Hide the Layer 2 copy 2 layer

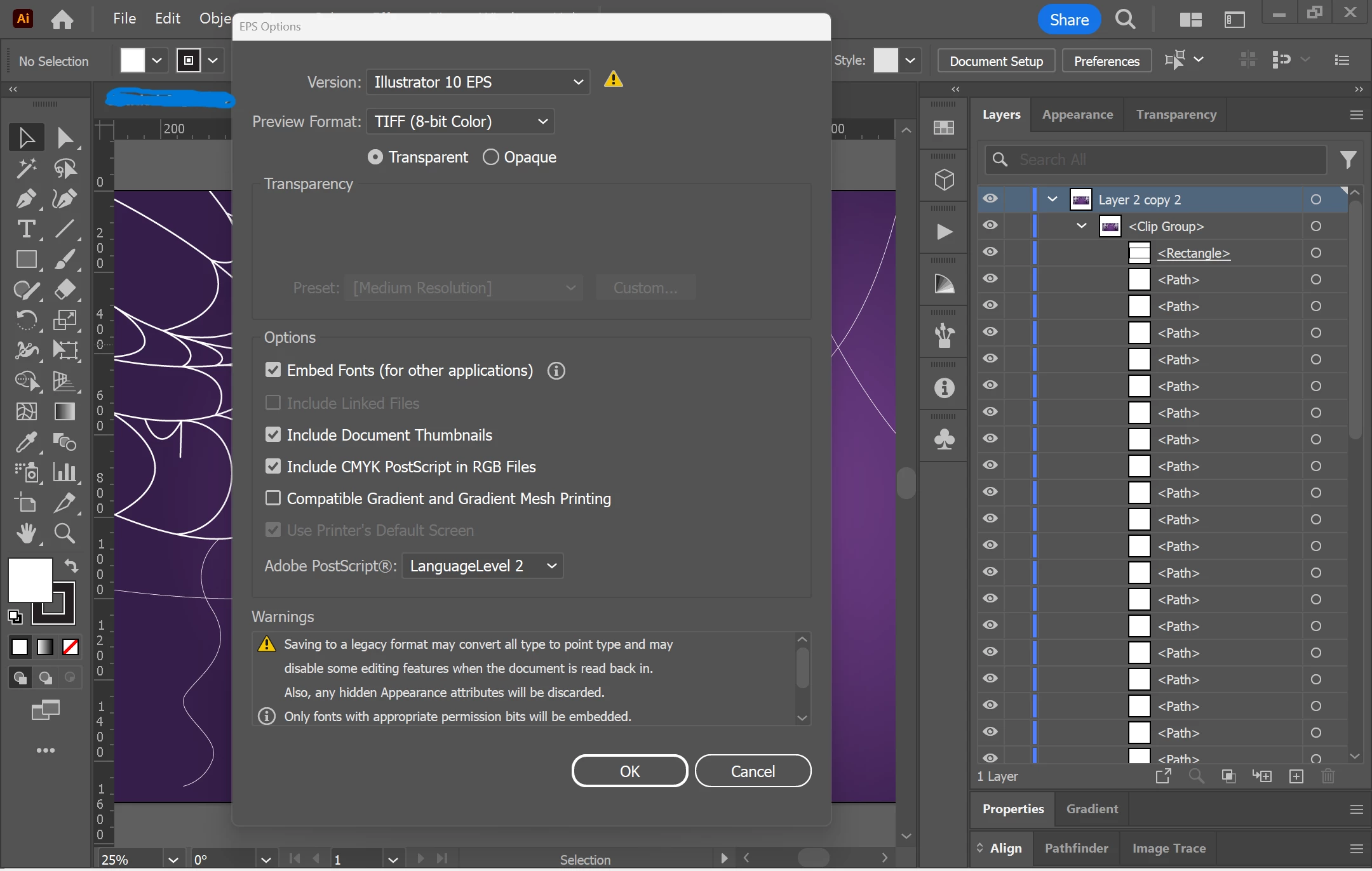click(x=990, y=199)
